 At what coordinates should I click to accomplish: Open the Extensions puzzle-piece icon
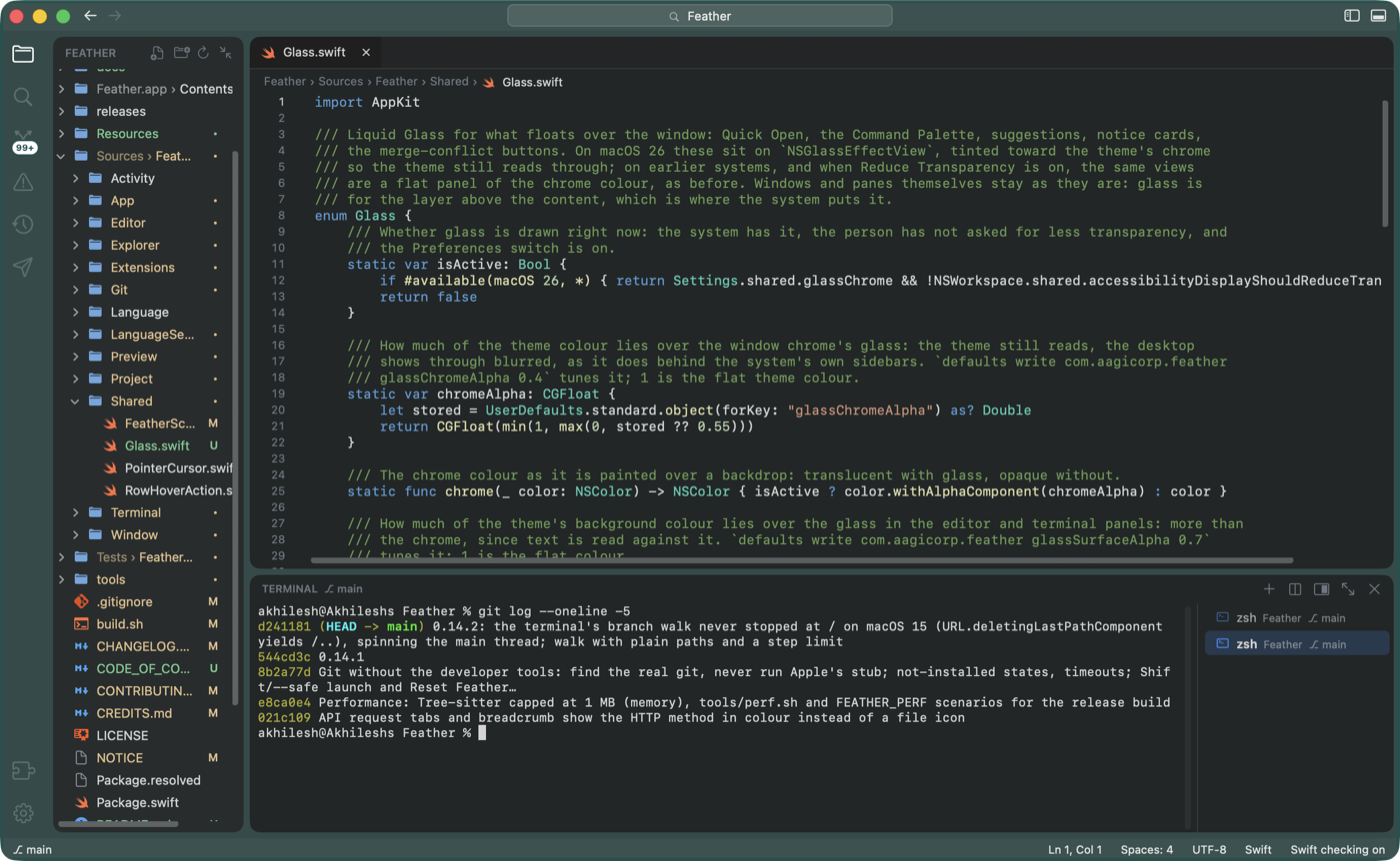(23, 771)
